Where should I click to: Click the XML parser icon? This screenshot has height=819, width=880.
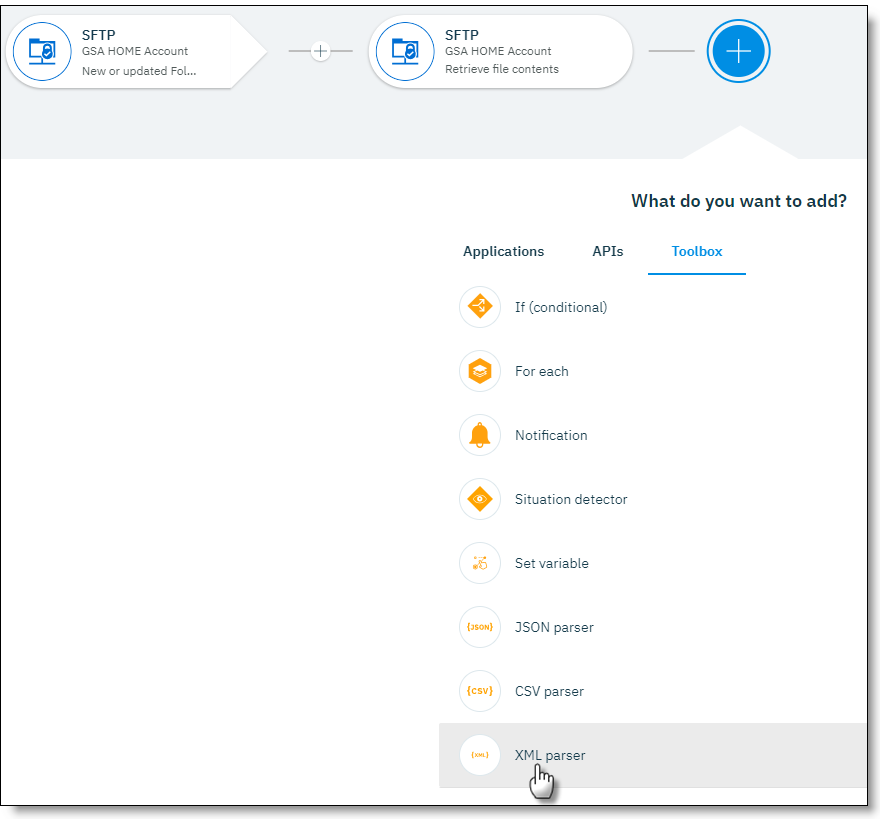480,755
